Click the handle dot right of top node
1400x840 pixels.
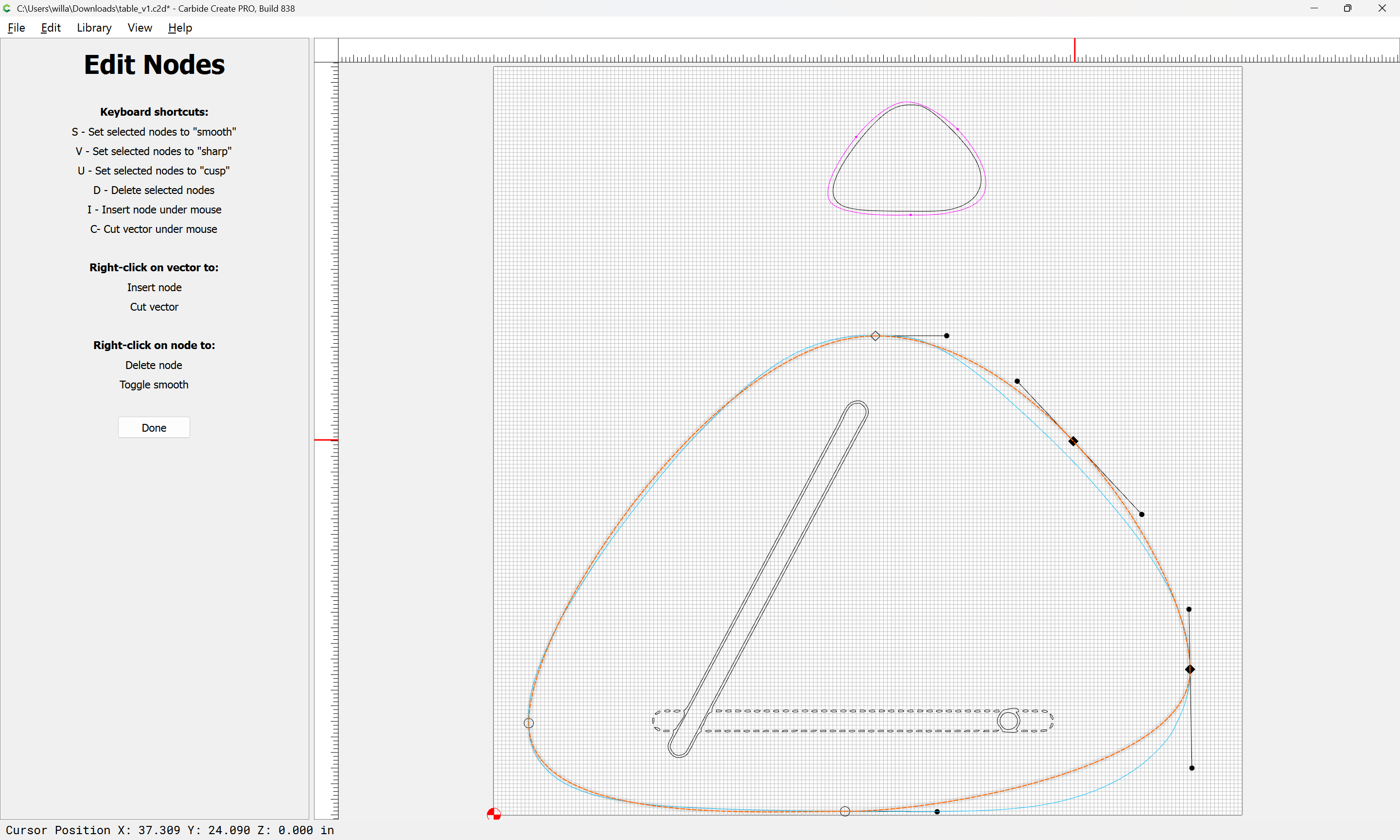tap(947, 336)
